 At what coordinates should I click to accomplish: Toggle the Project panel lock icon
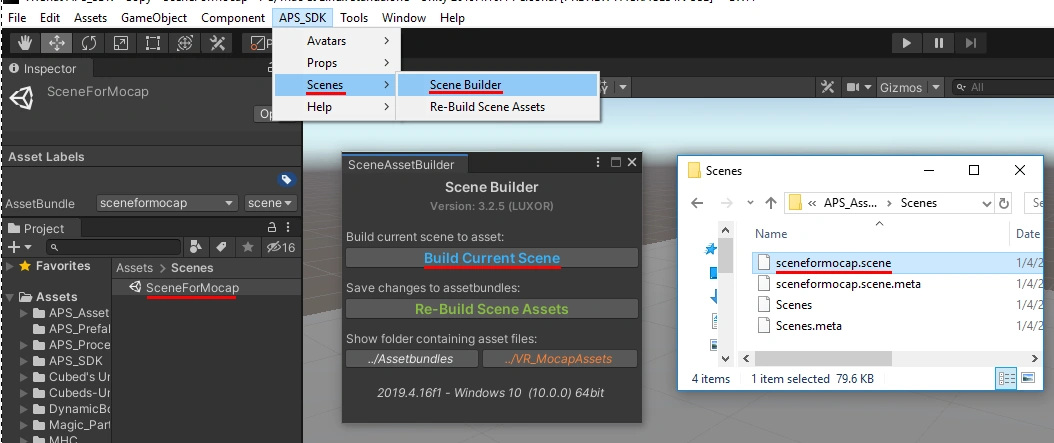tap(272, 227)
